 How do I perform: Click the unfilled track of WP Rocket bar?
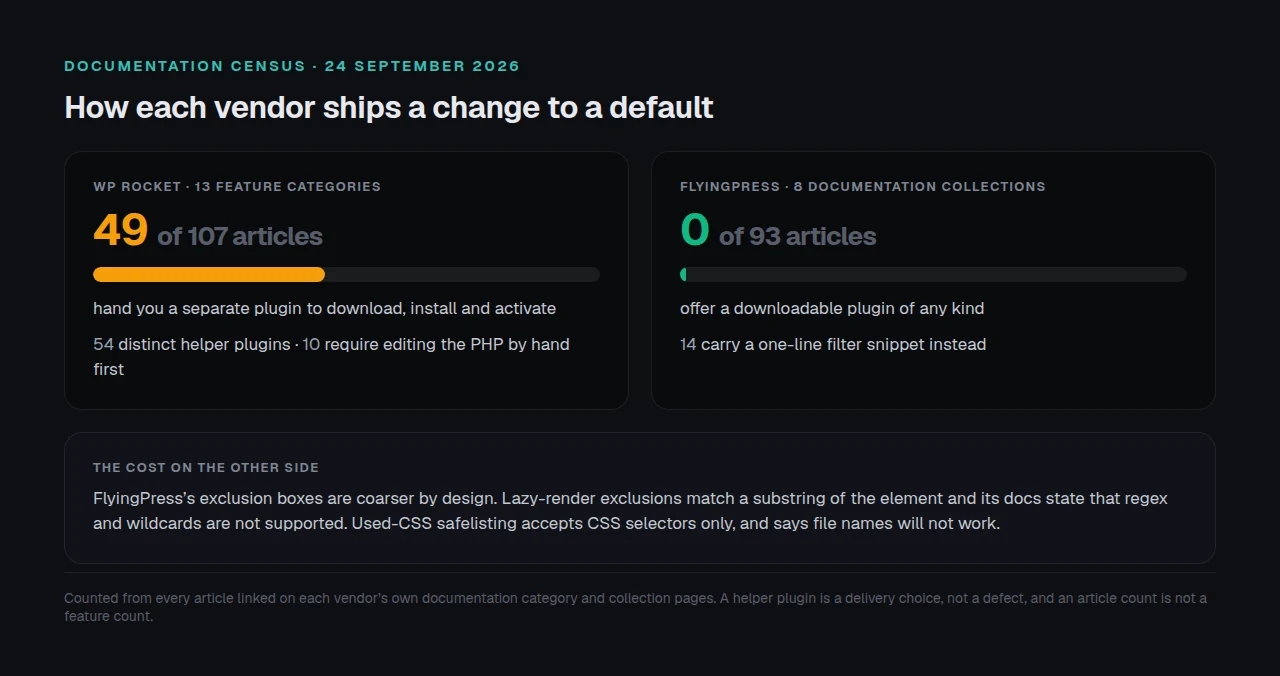pos(462,275)
